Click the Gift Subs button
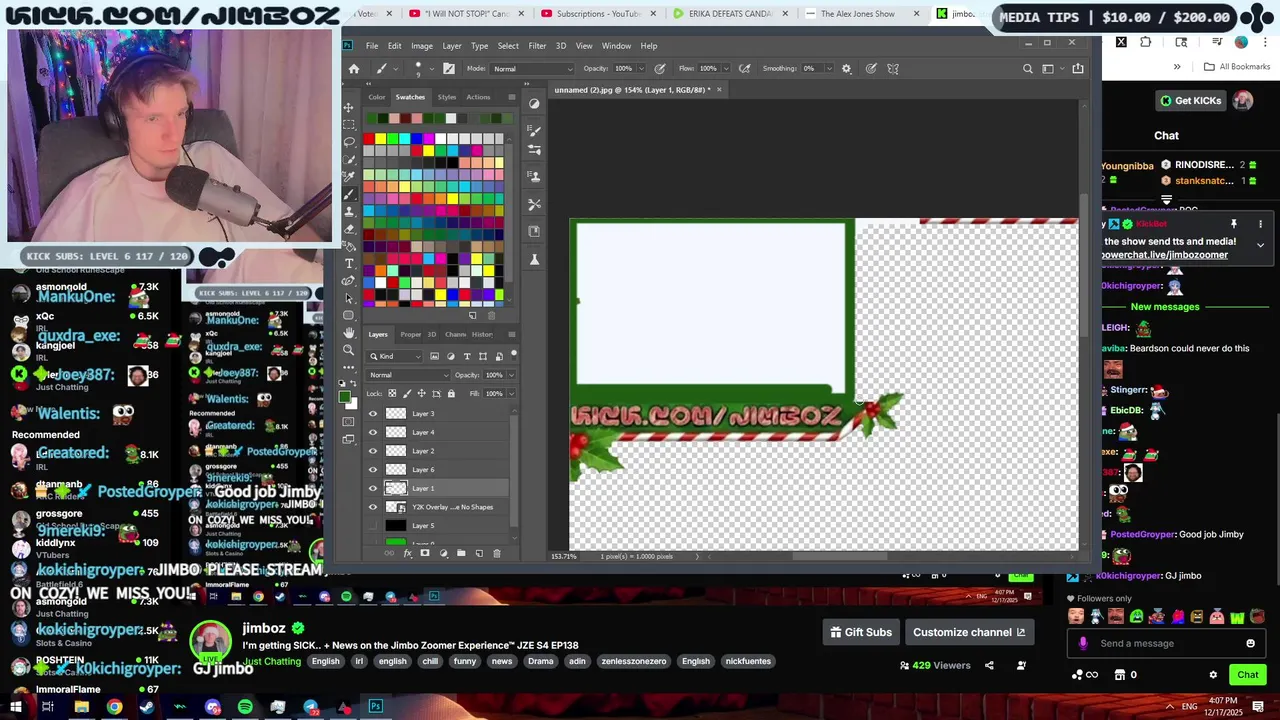 (x=860, y=632)
